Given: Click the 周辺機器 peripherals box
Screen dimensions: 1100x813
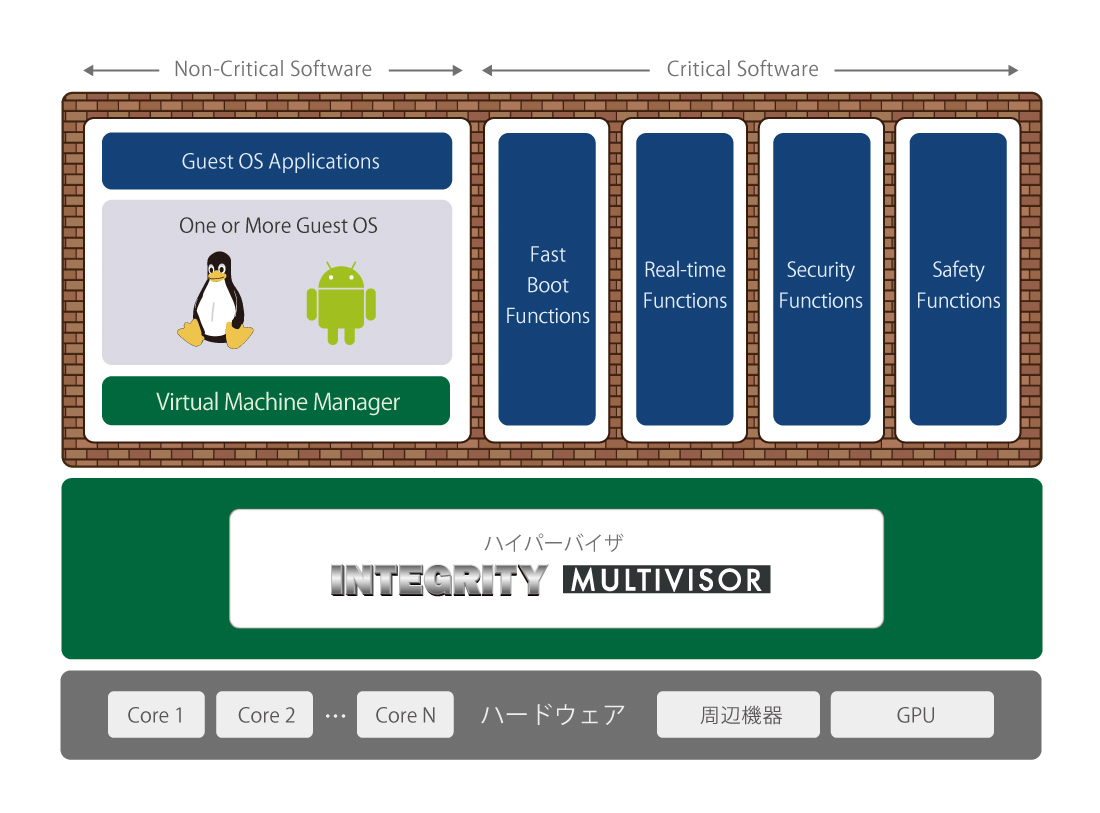Looking at the screenshot, I should 739,715.
